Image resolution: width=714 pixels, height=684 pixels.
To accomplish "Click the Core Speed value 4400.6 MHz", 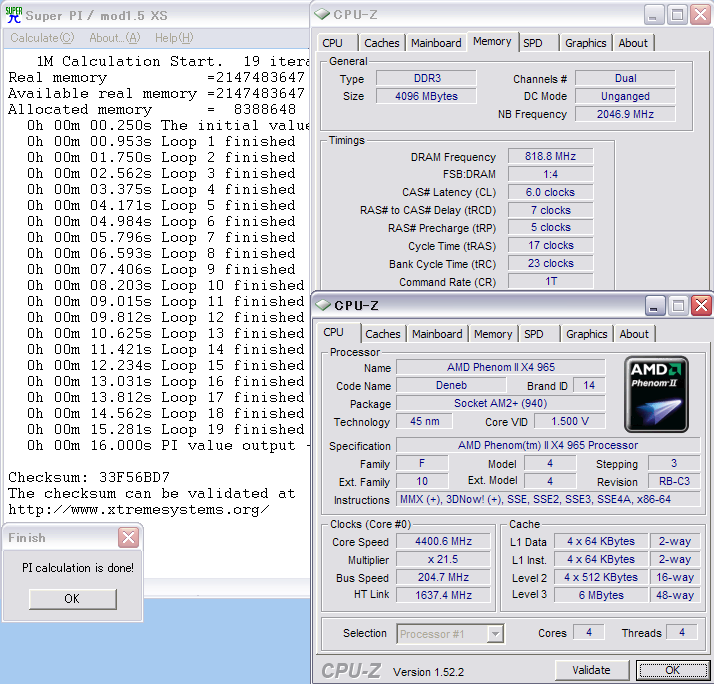I will (x=443, y=541).
